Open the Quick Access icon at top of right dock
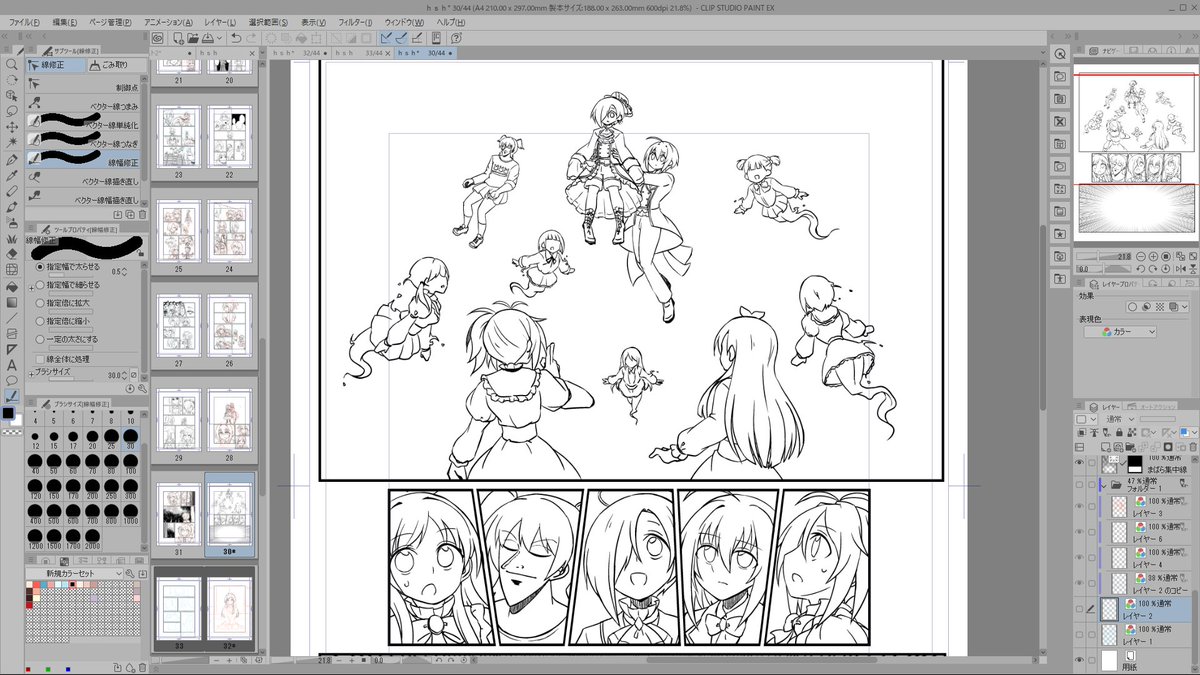1200x675 pixels. (1060, 54)
